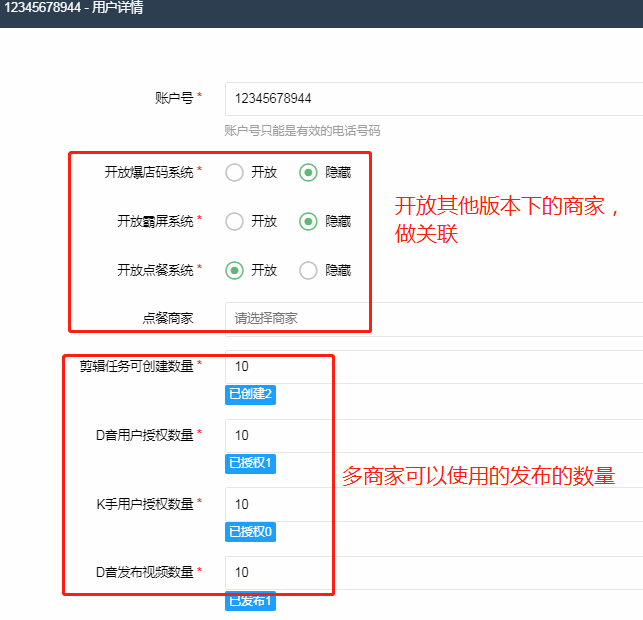This screenshot has width=643, height=620.
Task: Click the D音用户授权数量 label
Action: click(145, 435)
